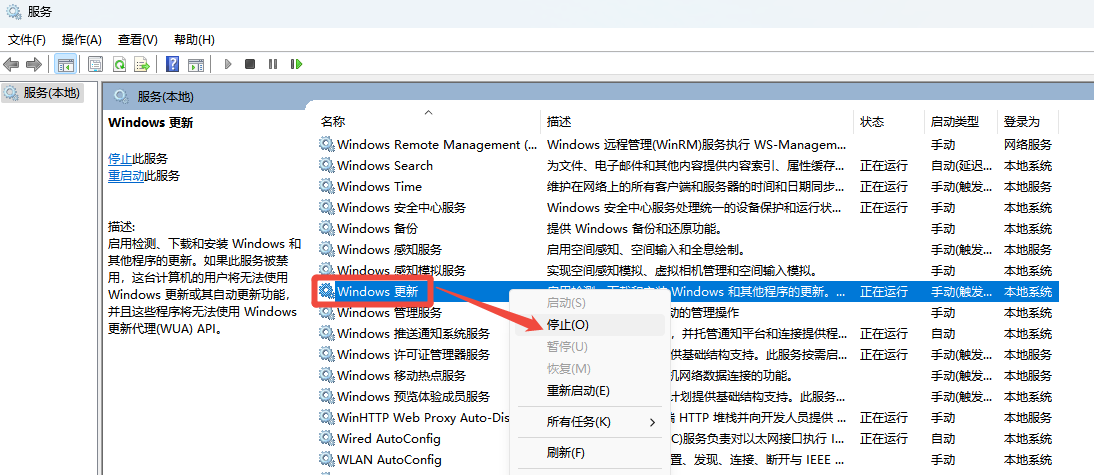Select 重新启动(E) from the context menu
Screen dimensions: 1094x475
tap(578, 390)
